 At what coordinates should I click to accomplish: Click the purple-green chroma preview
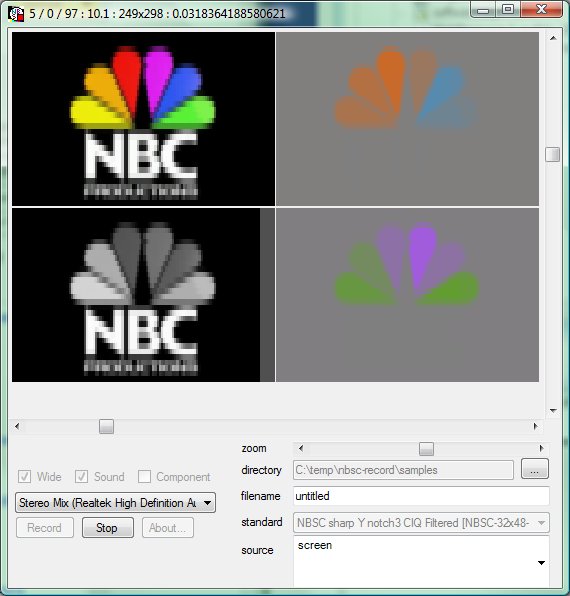407,295
